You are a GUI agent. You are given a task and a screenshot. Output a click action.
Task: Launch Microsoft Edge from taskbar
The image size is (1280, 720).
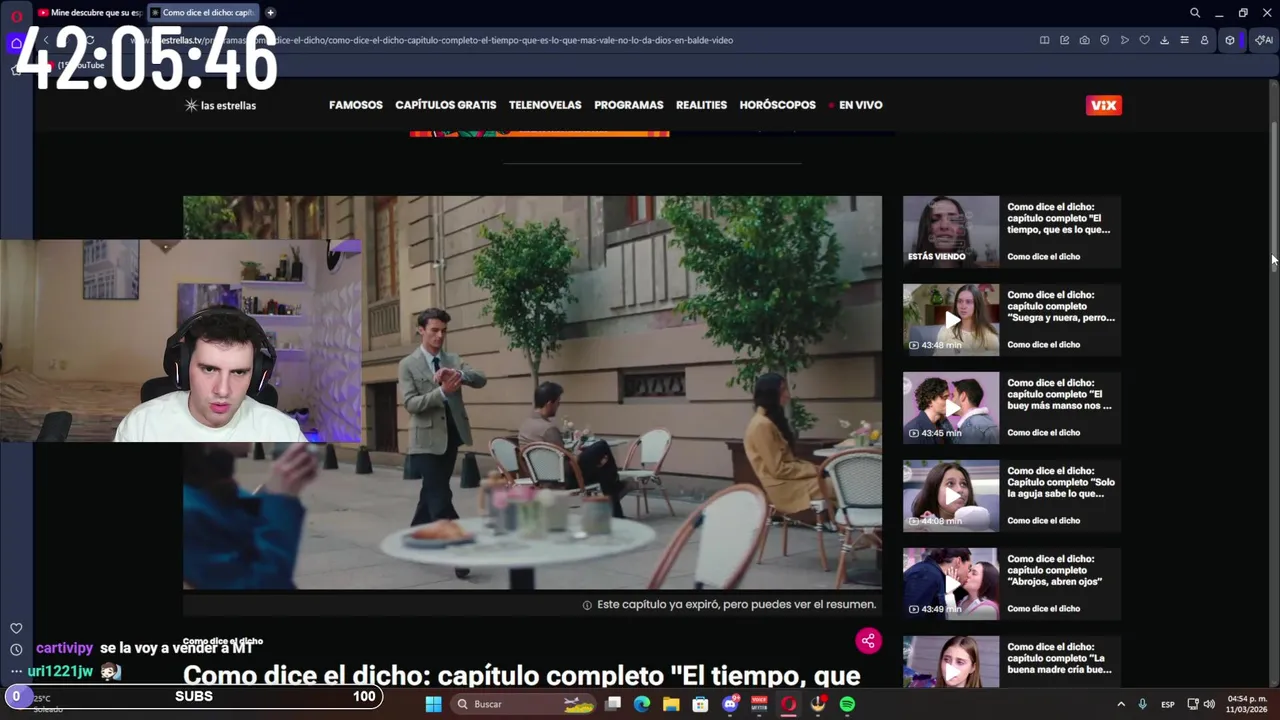[x=642, y=704]
